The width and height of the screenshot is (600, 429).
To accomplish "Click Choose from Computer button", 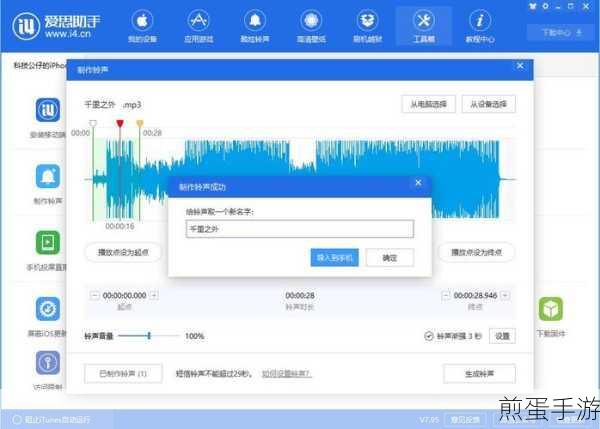I will click(x=429, y=104).
